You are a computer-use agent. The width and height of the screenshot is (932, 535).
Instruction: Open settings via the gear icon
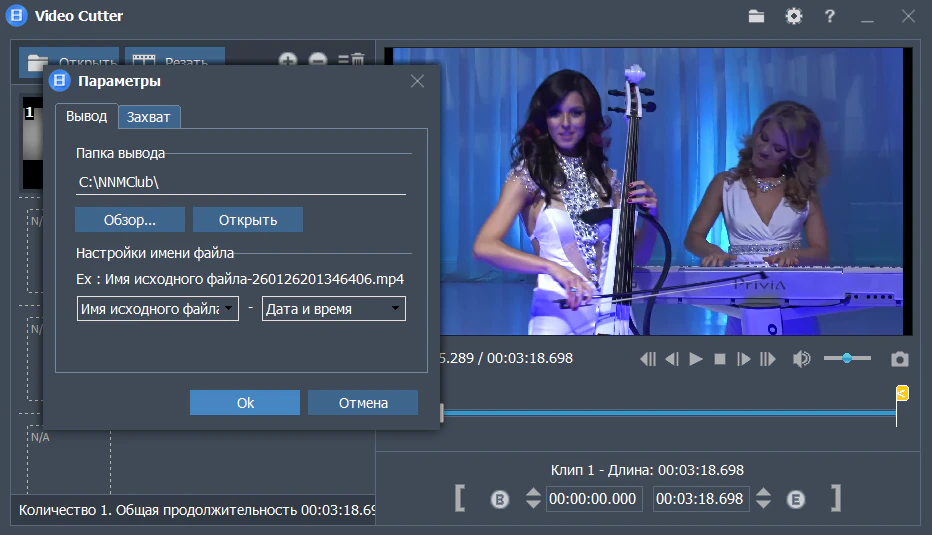click(793, 16)
